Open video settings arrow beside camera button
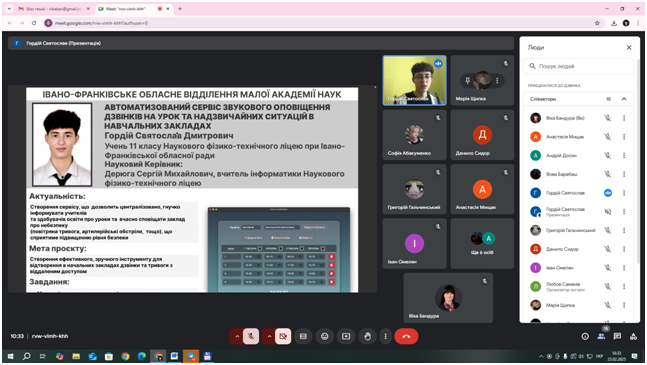The height and width of the screenshot is (365, 647). [x=269, y=336]
